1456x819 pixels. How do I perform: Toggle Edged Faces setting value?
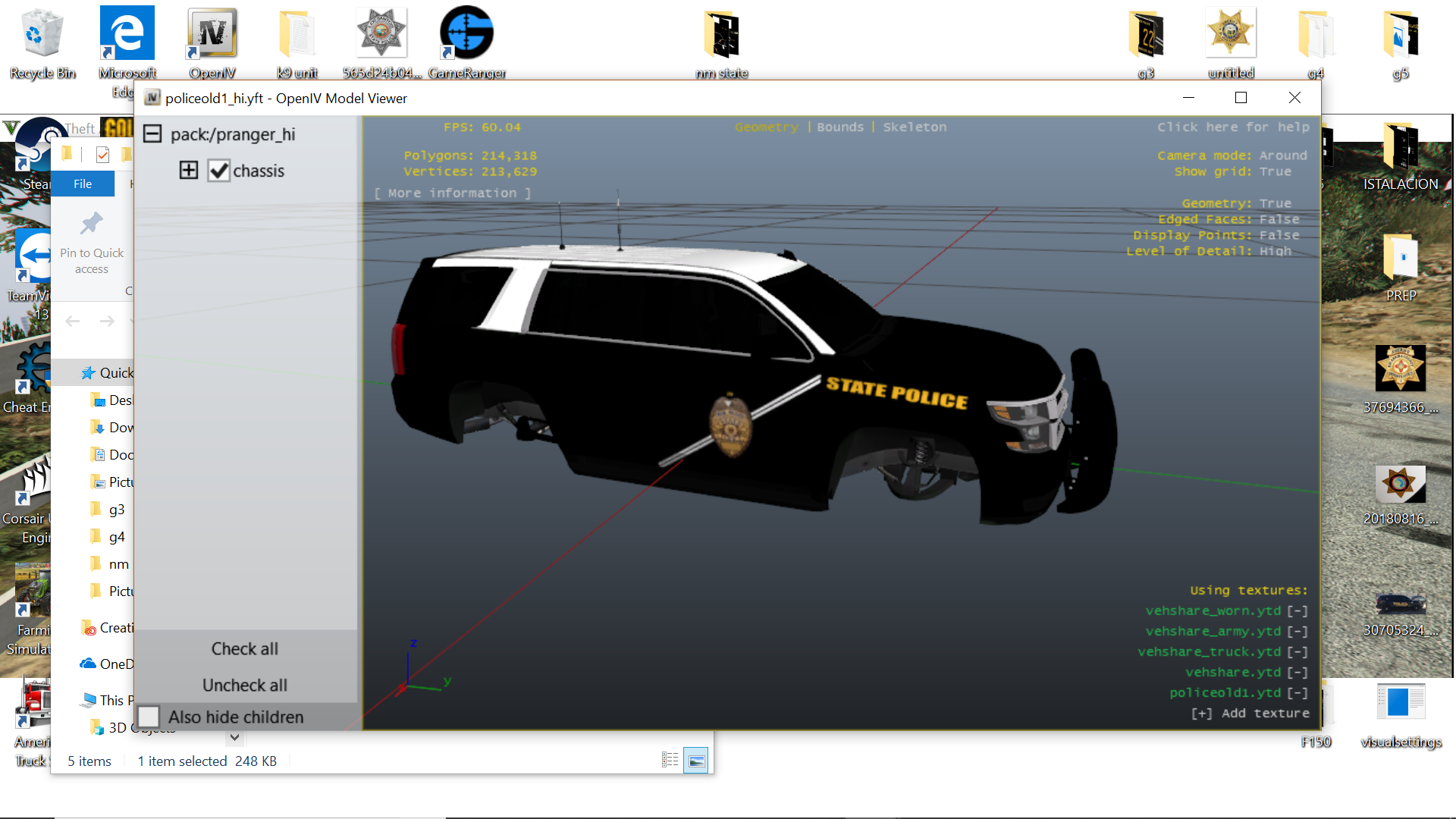1279,219
